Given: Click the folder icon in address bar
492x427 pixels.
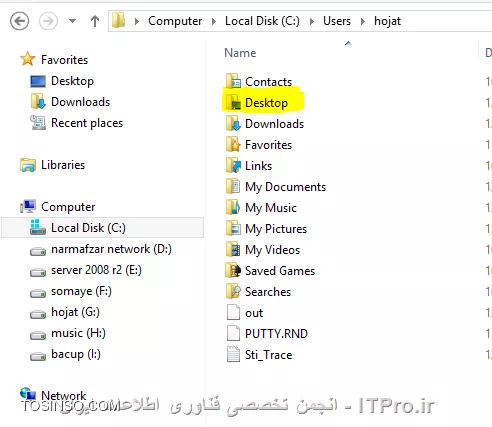Looking at the screenshot, I should click(118, 21).
